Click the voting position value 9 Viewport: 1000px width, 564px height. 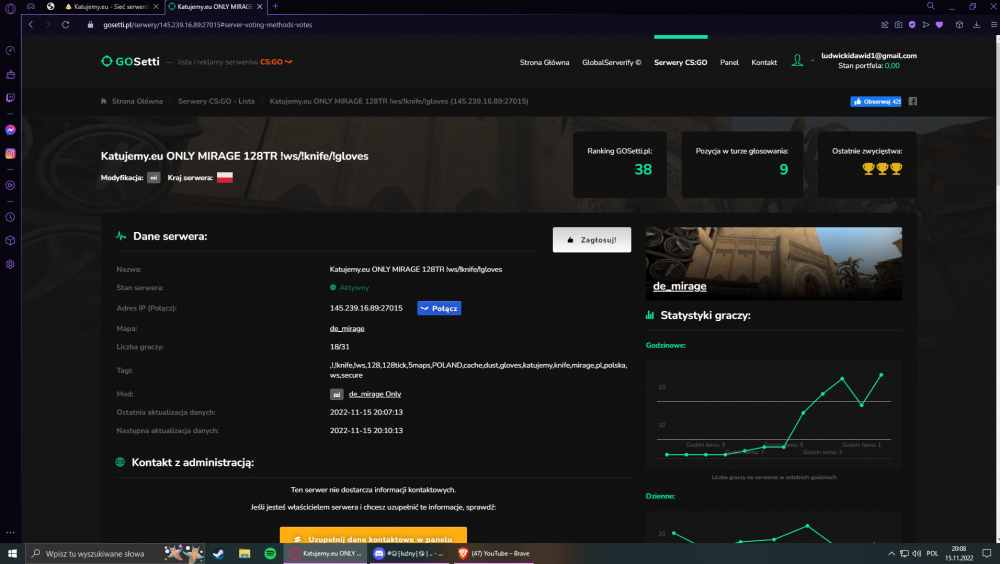point(783,170)
